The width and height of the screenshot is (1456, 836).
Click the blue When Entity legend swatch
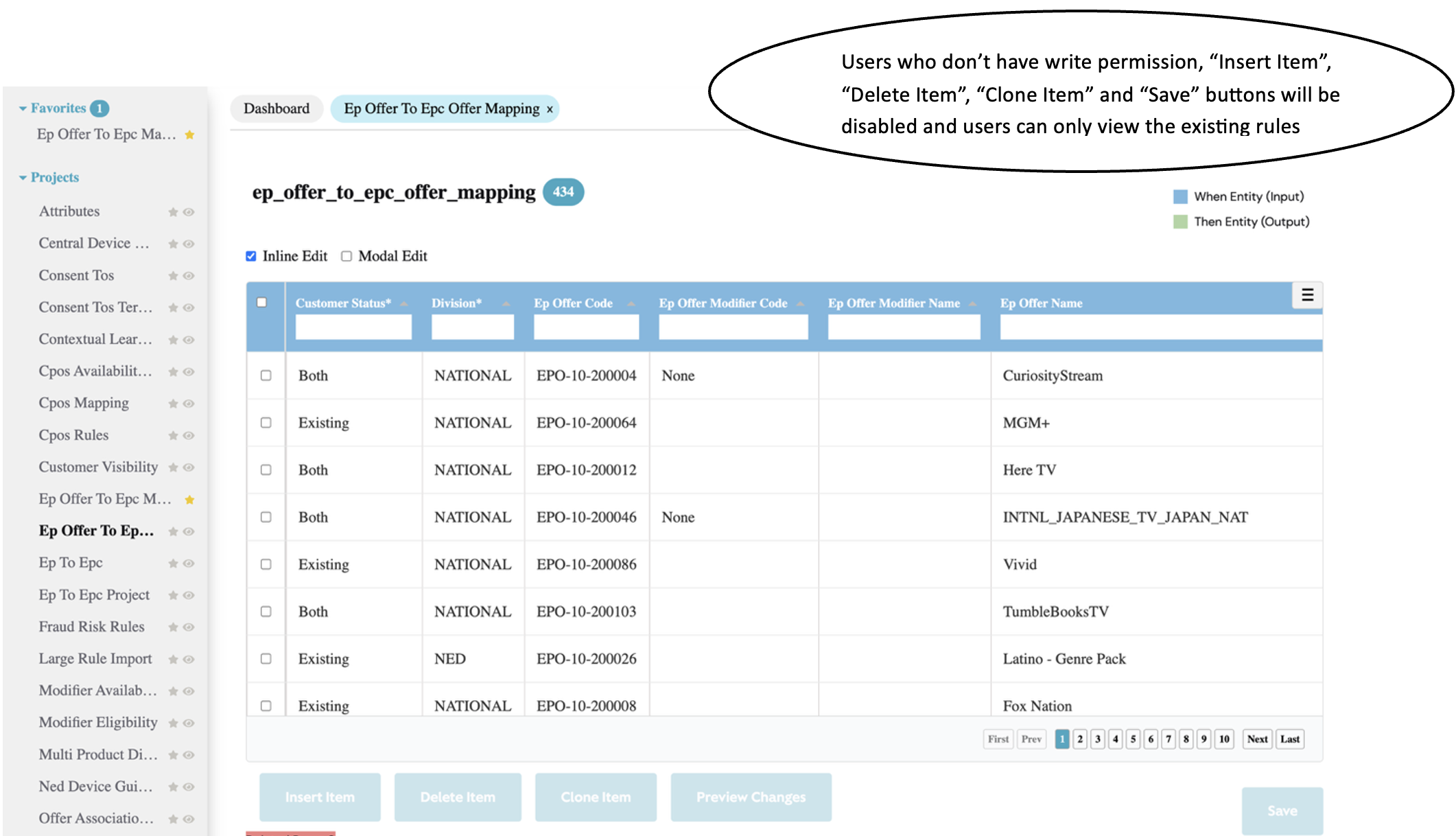[1180, 197]
